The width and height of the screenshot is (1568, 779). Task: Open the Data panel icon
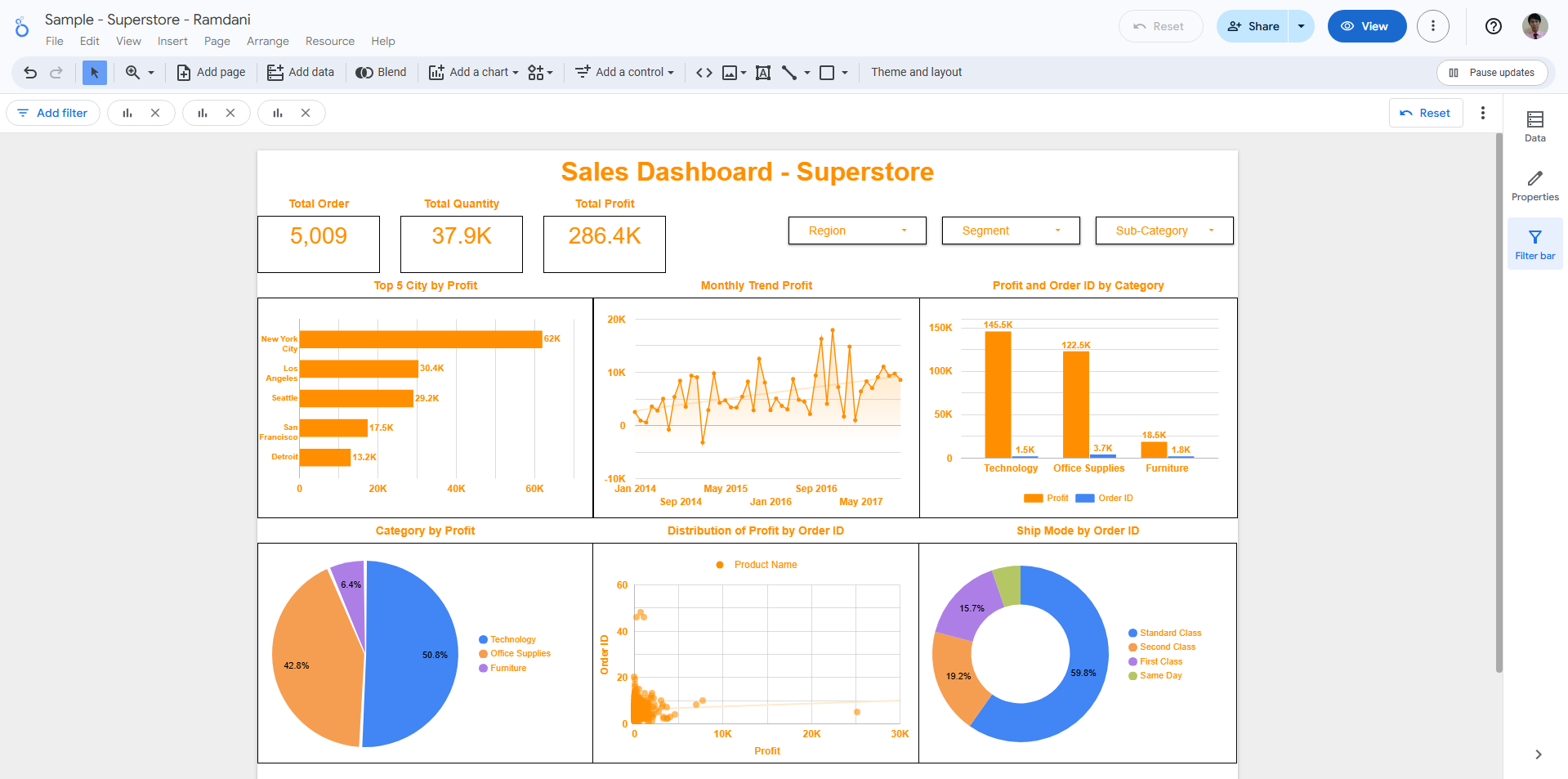[1534, 126]
